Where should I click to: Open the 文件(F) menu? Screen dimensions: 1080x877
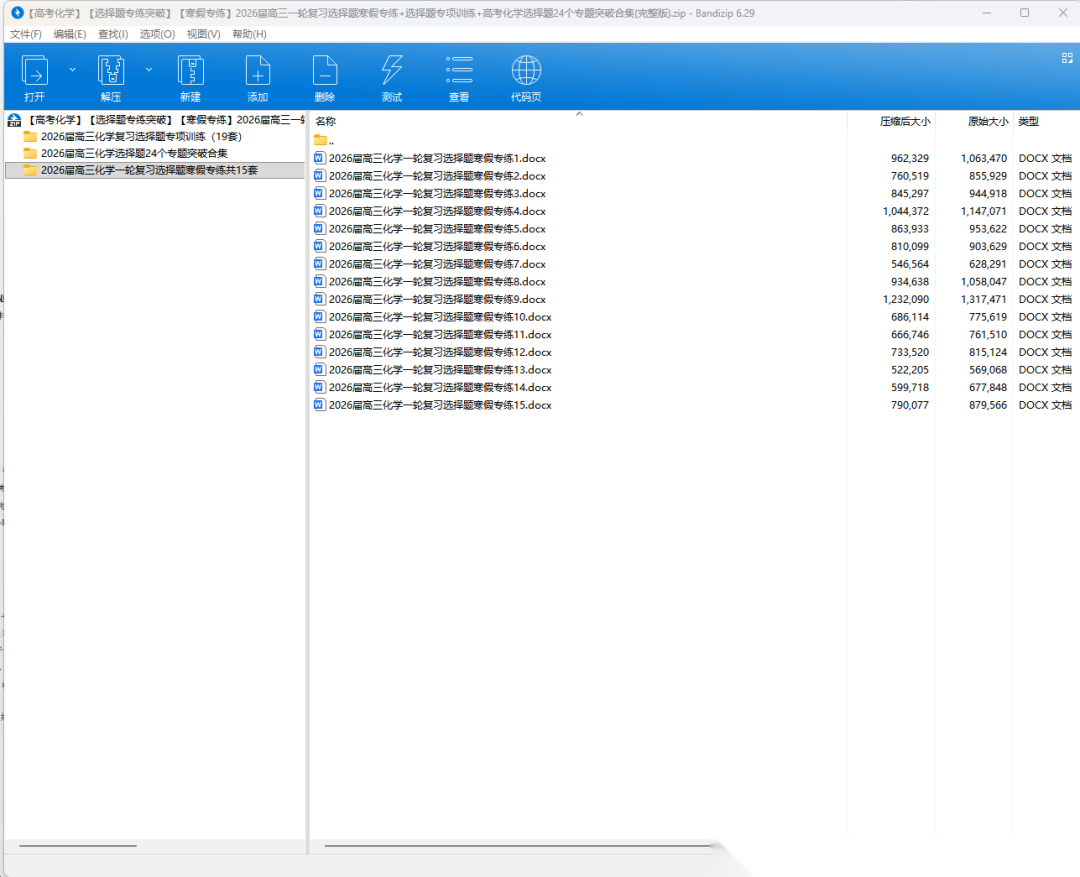(26, 34)
